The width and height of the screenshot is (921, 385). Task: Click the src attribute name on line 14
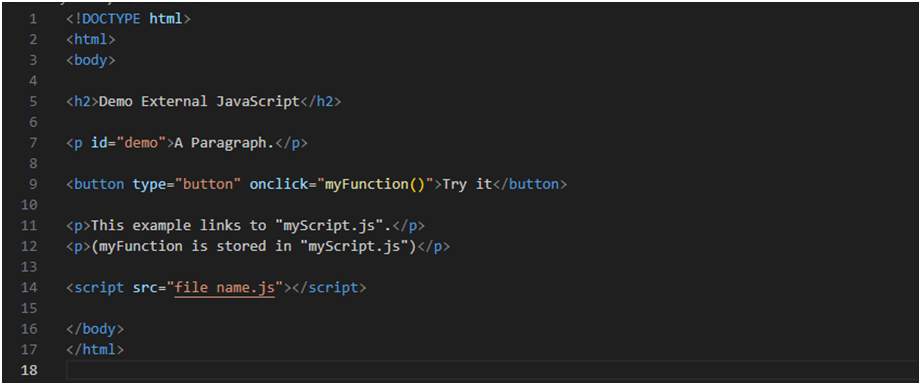coord(145,287)
